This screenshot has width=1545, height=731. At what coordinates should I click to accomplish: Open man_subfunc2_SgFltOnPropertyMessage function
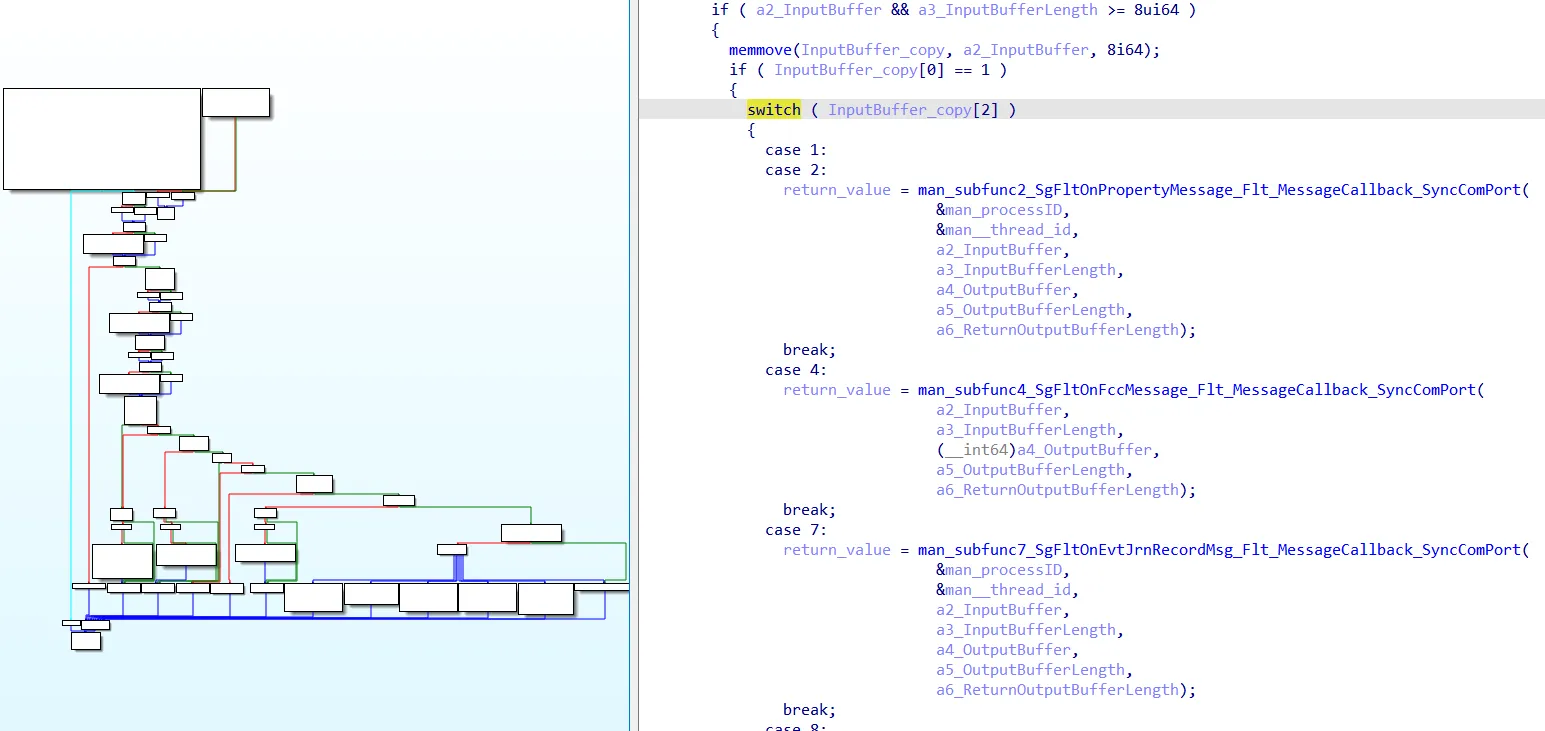1223,190
